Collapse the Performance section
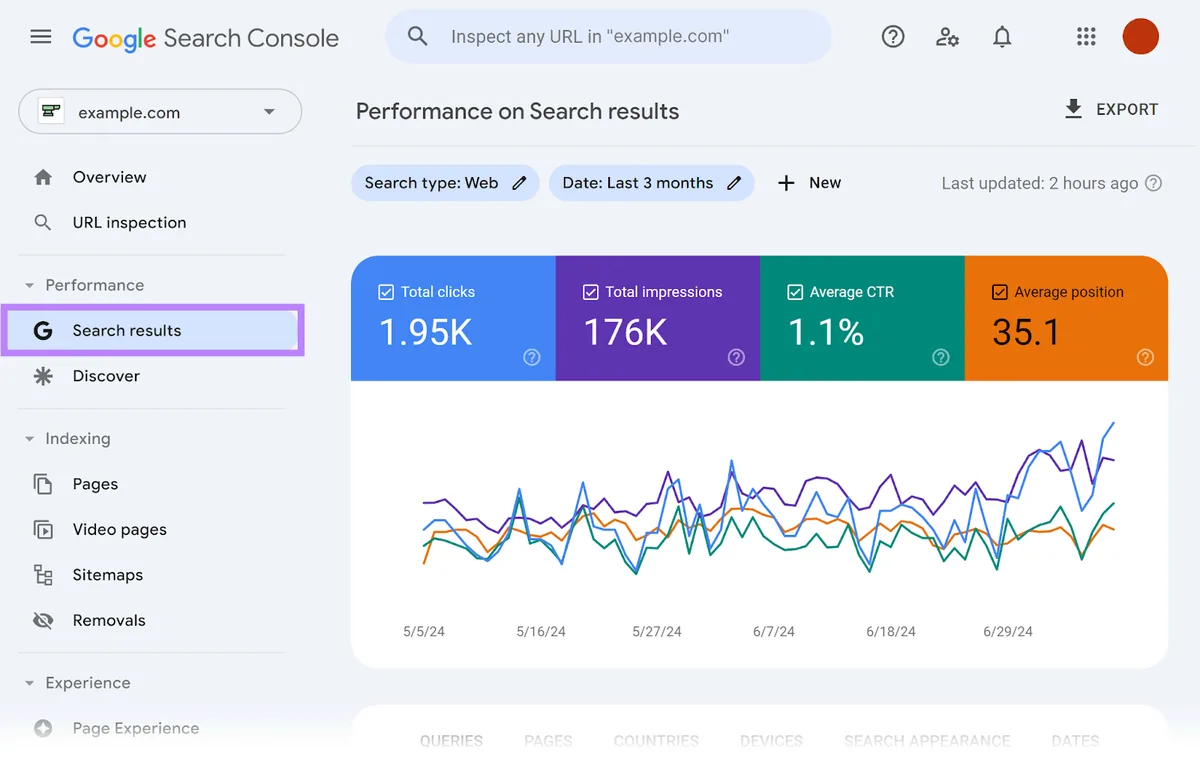1200x757 pixels. (29, 285)
